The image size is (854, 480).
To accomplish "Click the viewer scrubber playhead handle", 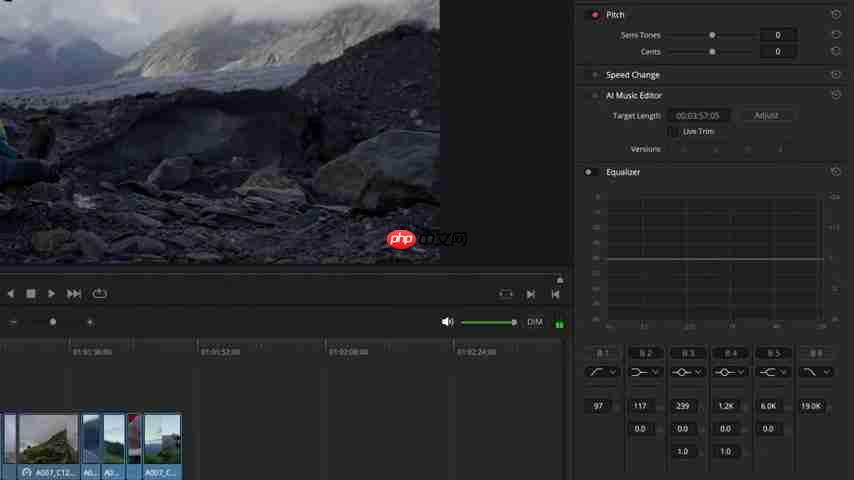I will click(x=560, y=280).
